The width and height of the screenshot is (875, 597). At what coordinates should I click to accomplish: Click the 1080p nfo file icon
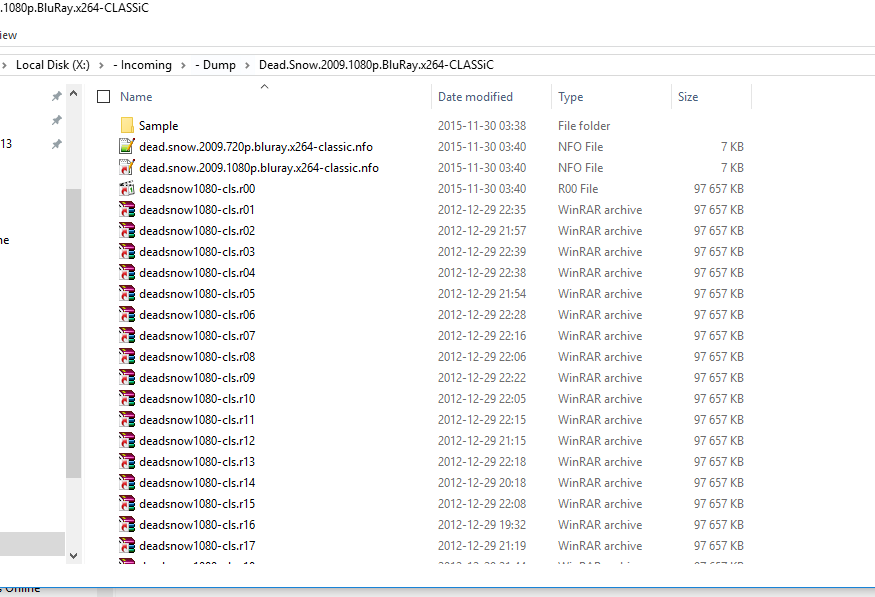(127, 167)
